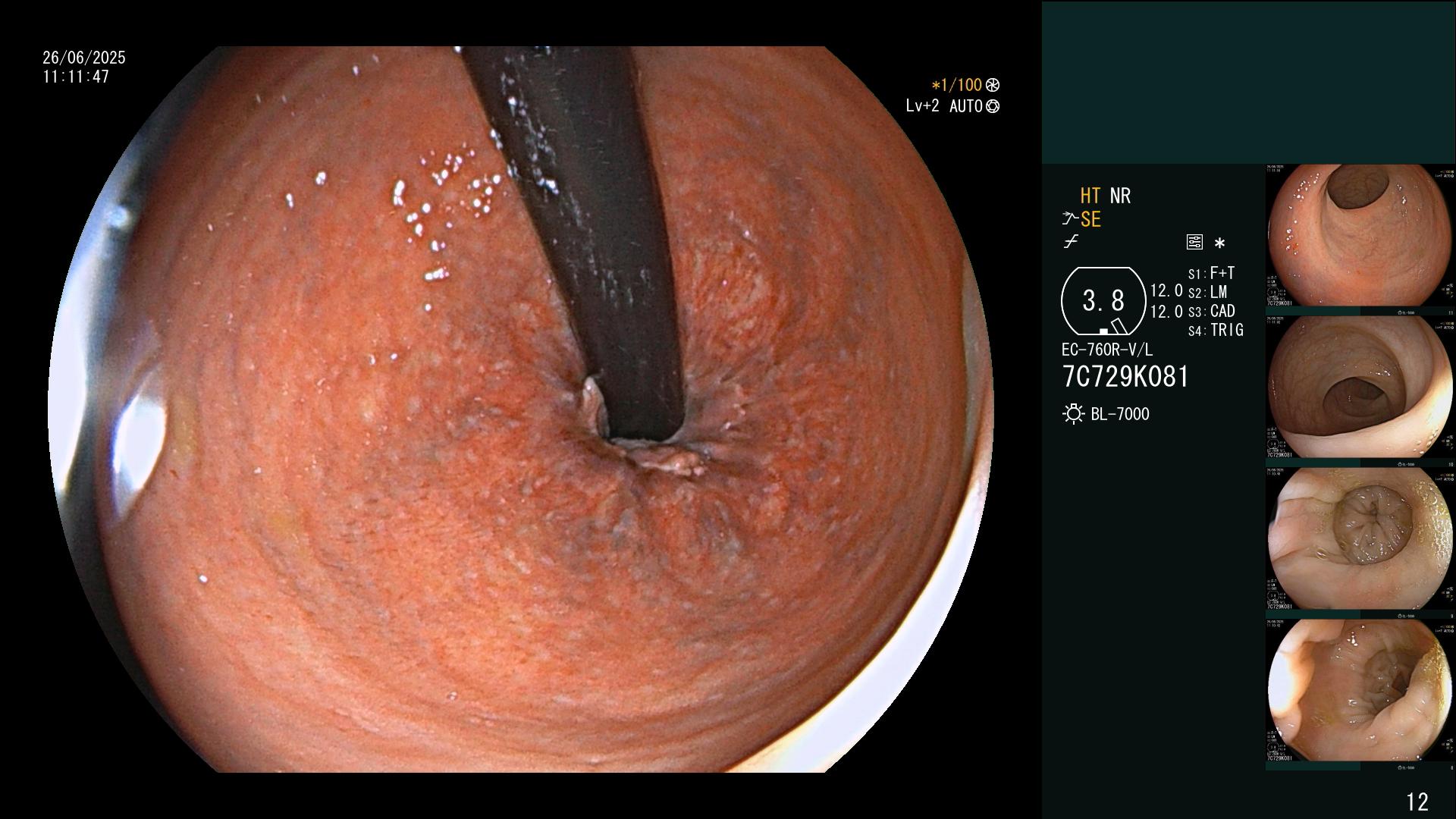This screenshot has width=1456, height=819.
Task: Click the serial number 7C729K081
Action: click(1126, 377)
